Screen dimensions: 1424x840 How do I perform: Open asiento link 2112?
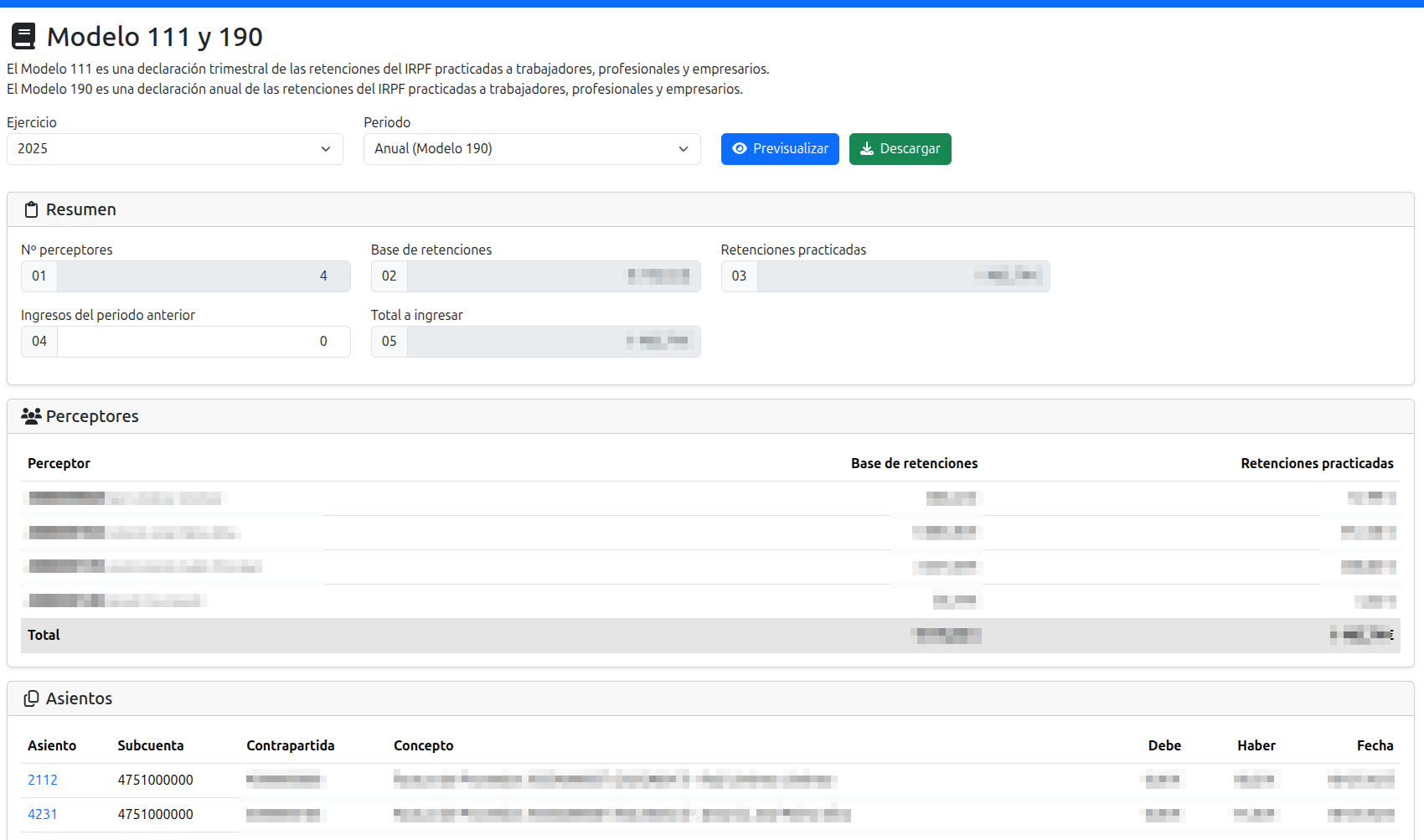[43, 780]
